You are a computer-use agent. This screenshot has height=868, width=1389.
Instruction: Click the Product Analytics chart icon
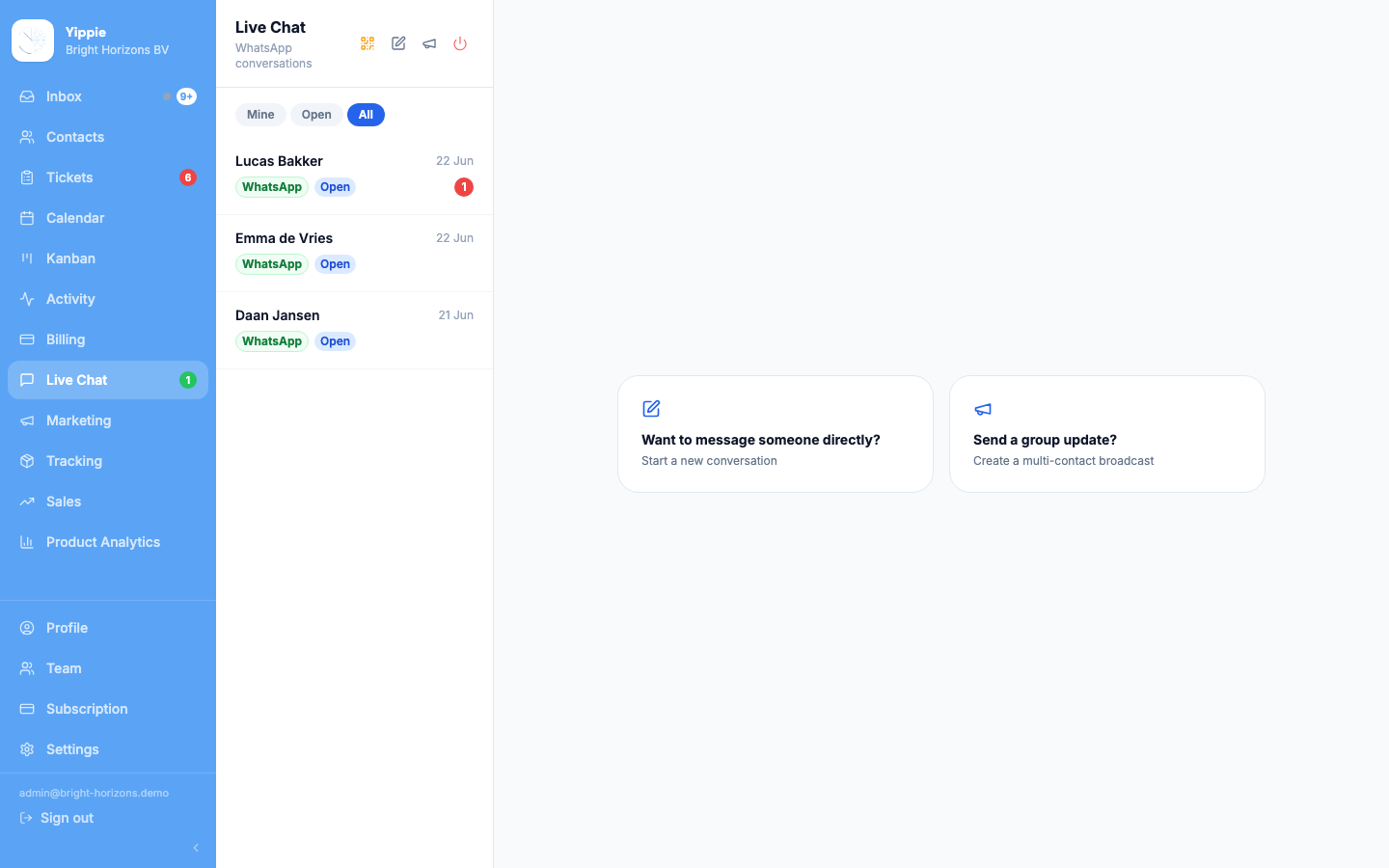pos(27,542)
